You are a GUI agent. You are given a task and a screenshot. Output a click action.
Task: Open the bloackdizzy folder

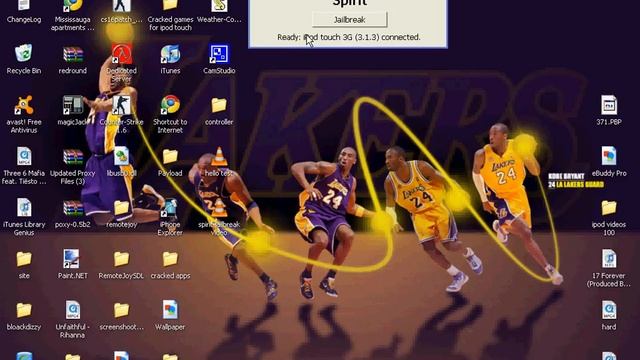tap(24, 311)
